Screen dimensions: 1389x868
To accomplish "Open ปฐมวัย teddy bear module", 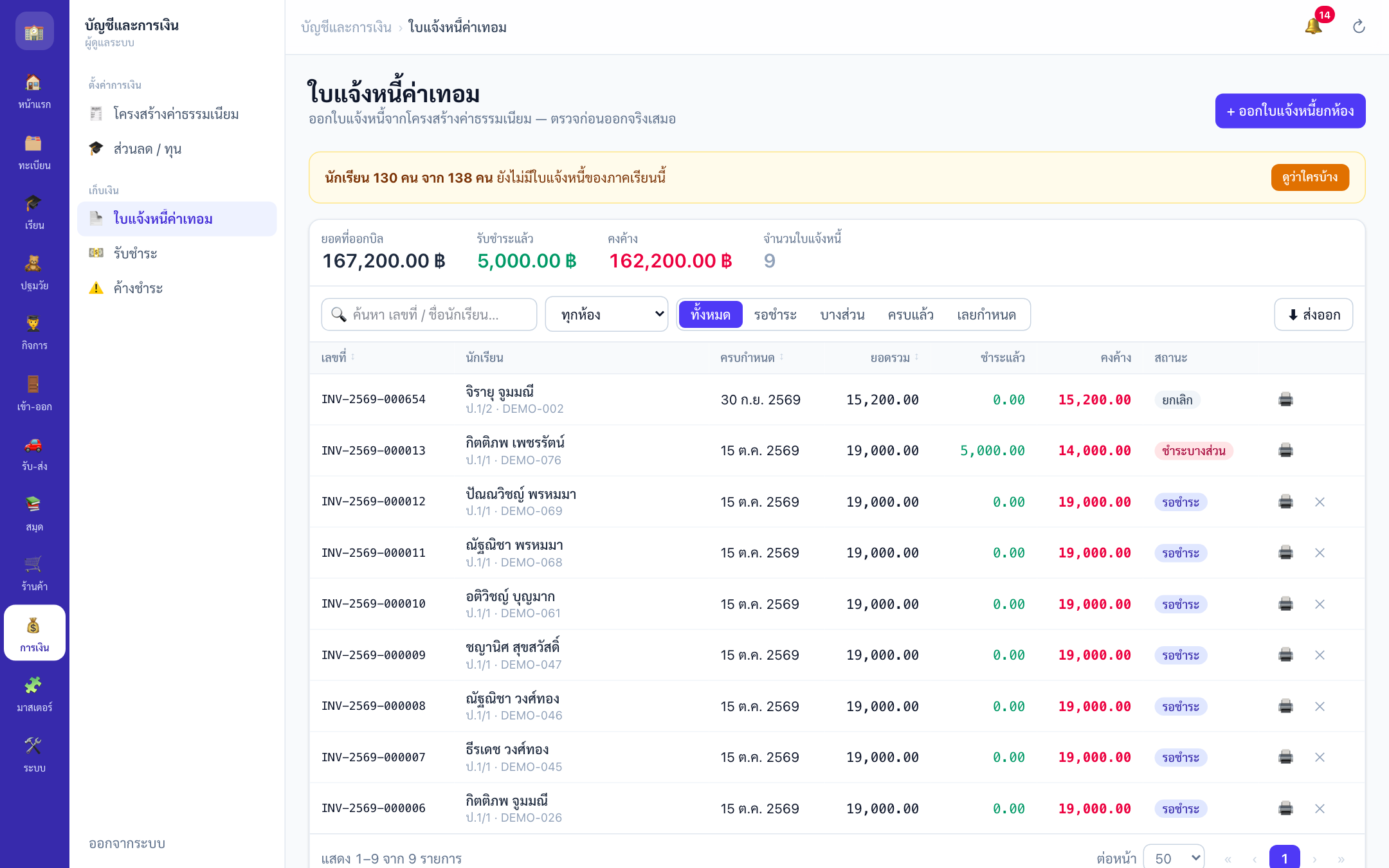I will tap(35, 273).
